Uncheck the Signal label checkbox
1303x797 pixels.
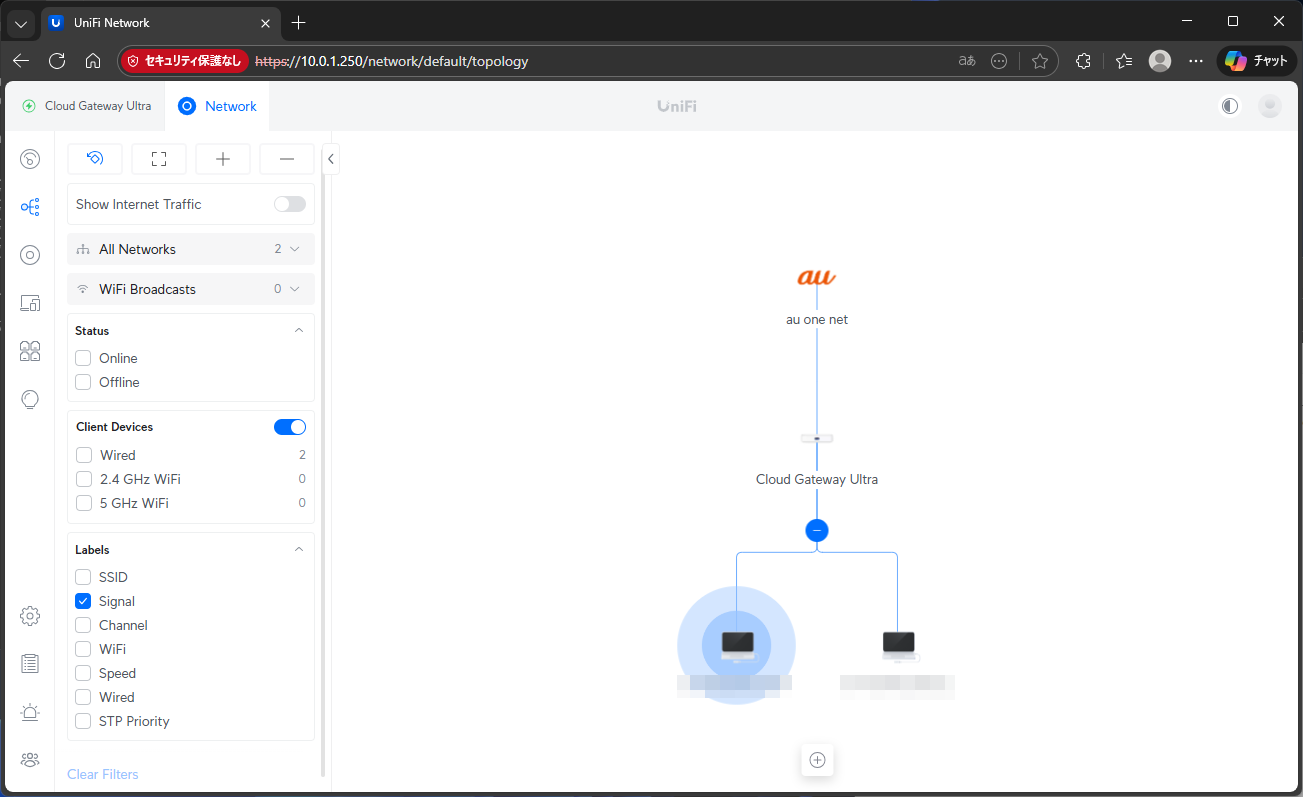[84, 601]
